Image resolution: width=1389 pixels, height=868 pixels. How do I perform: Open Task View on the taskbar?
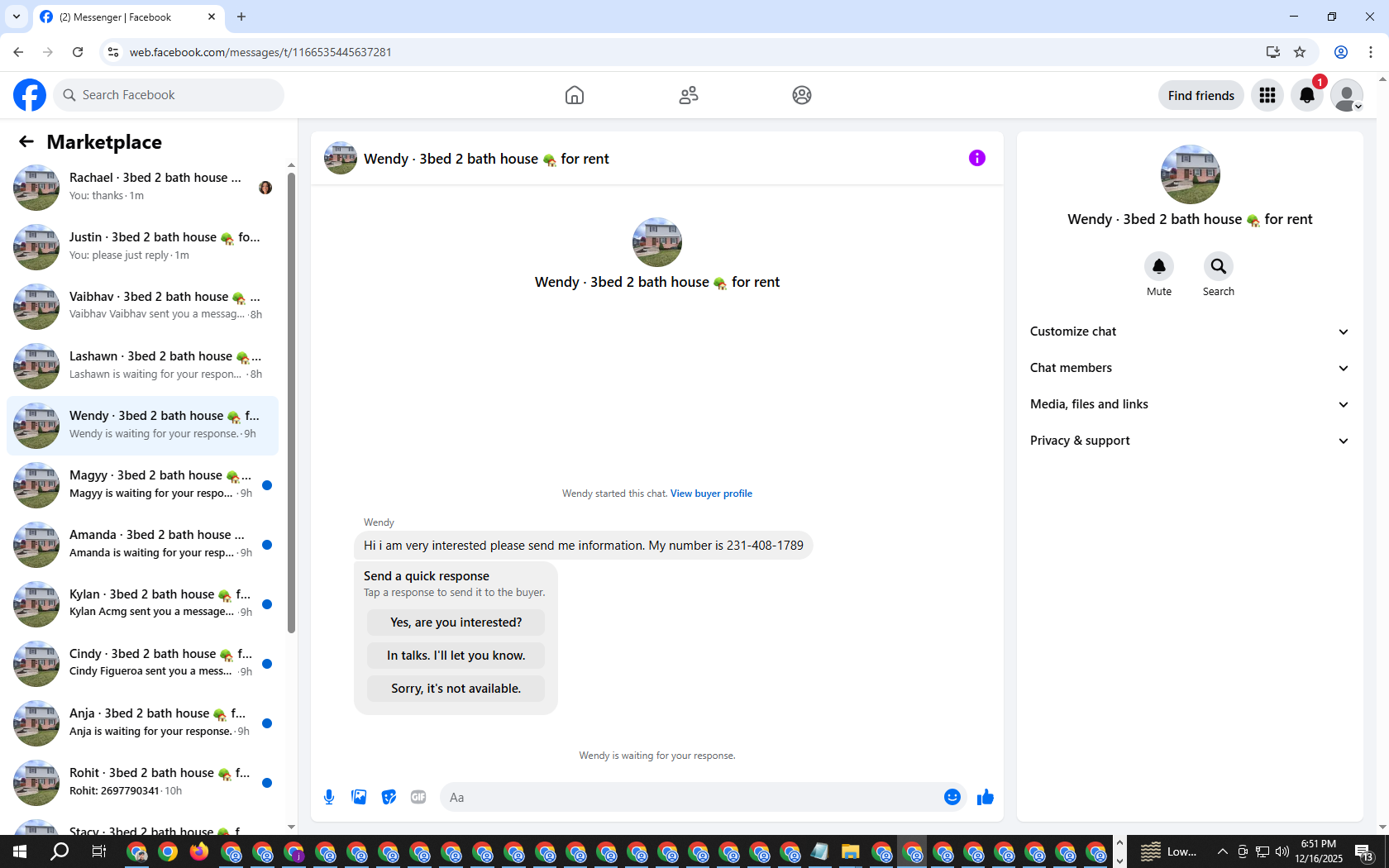tap(98, 851)
